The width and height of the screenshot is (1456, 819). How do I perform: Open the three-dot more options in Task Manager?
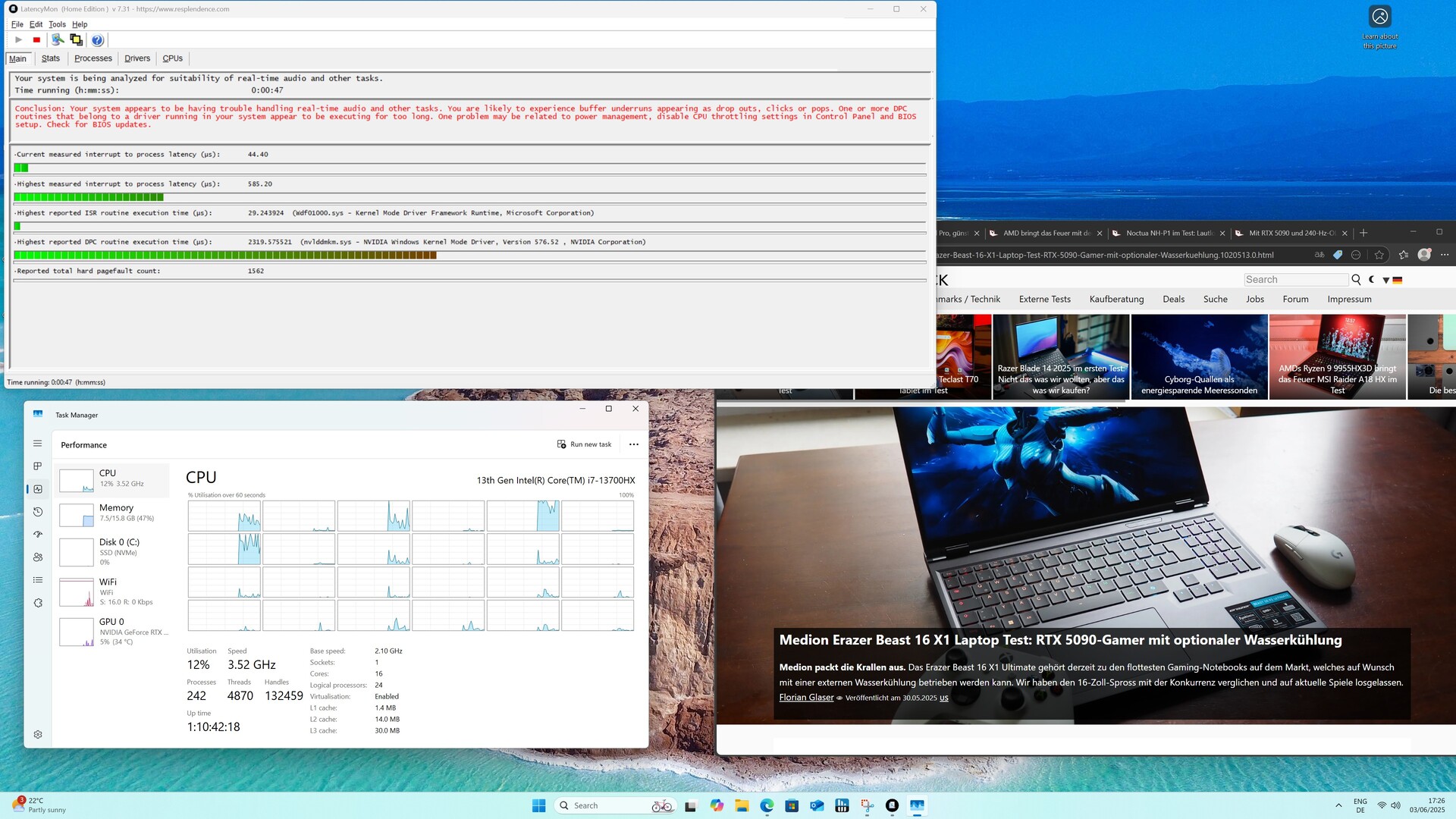(x=634, y=444)
